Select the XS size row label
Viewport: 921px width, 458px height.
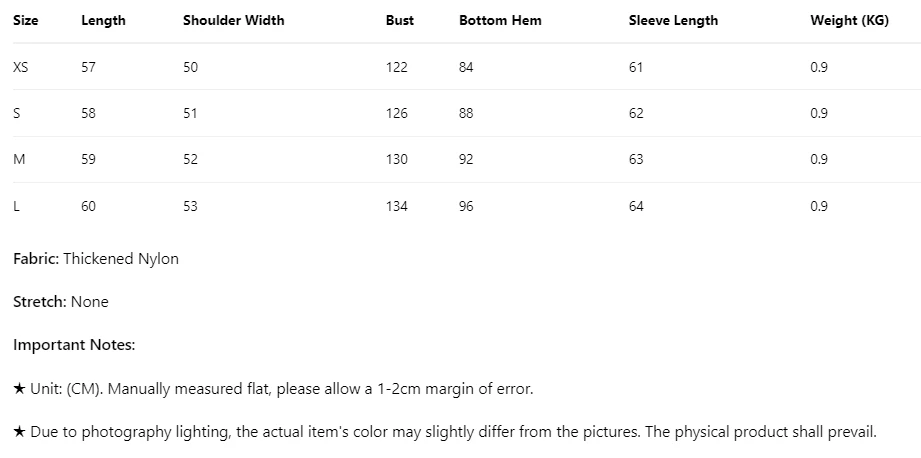(x=21, y=67)
